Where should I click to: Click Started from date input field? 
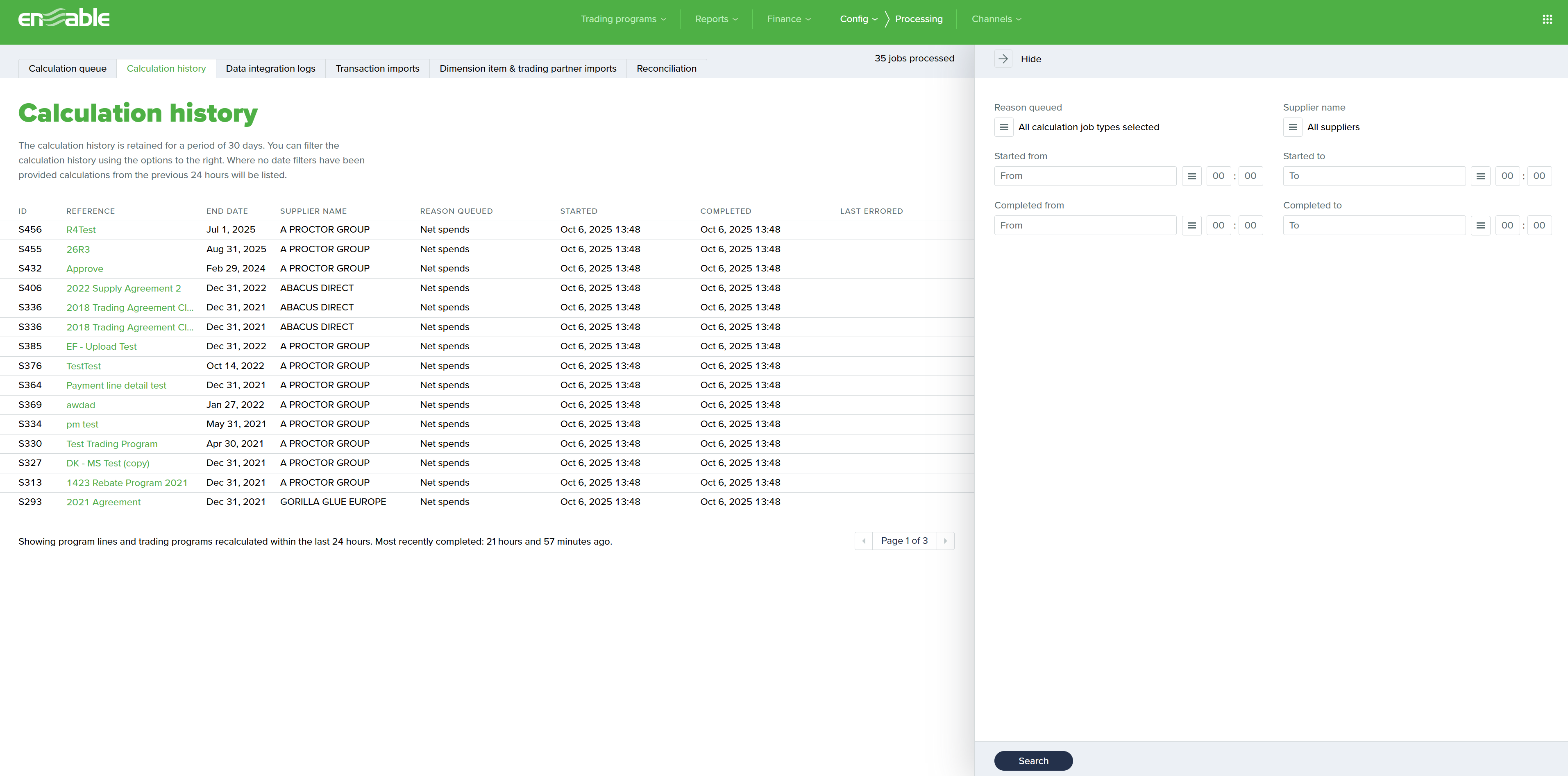pos(1085,176)
